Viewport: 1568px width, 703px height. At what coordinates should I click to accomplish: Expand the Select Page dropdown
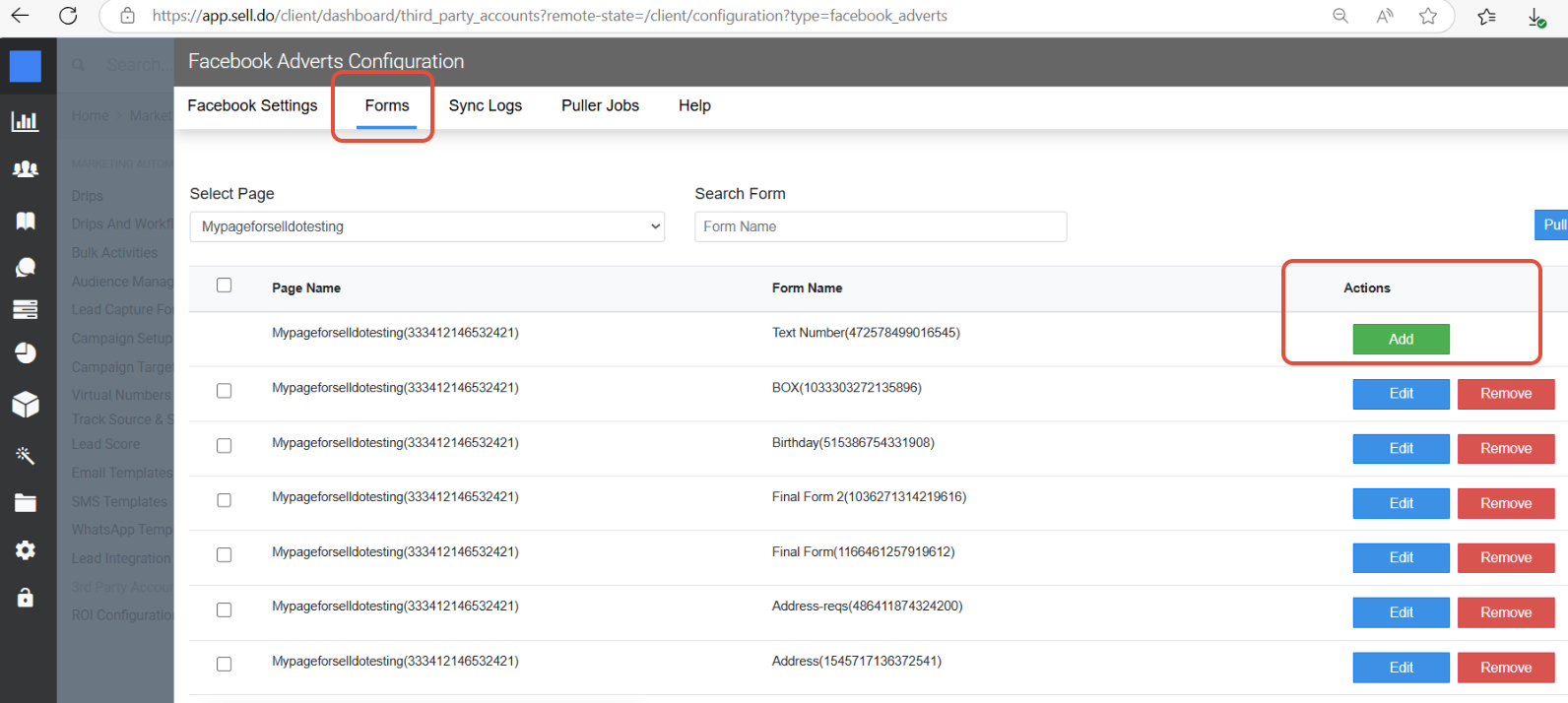pyautogui.click(x=426, y=226)
